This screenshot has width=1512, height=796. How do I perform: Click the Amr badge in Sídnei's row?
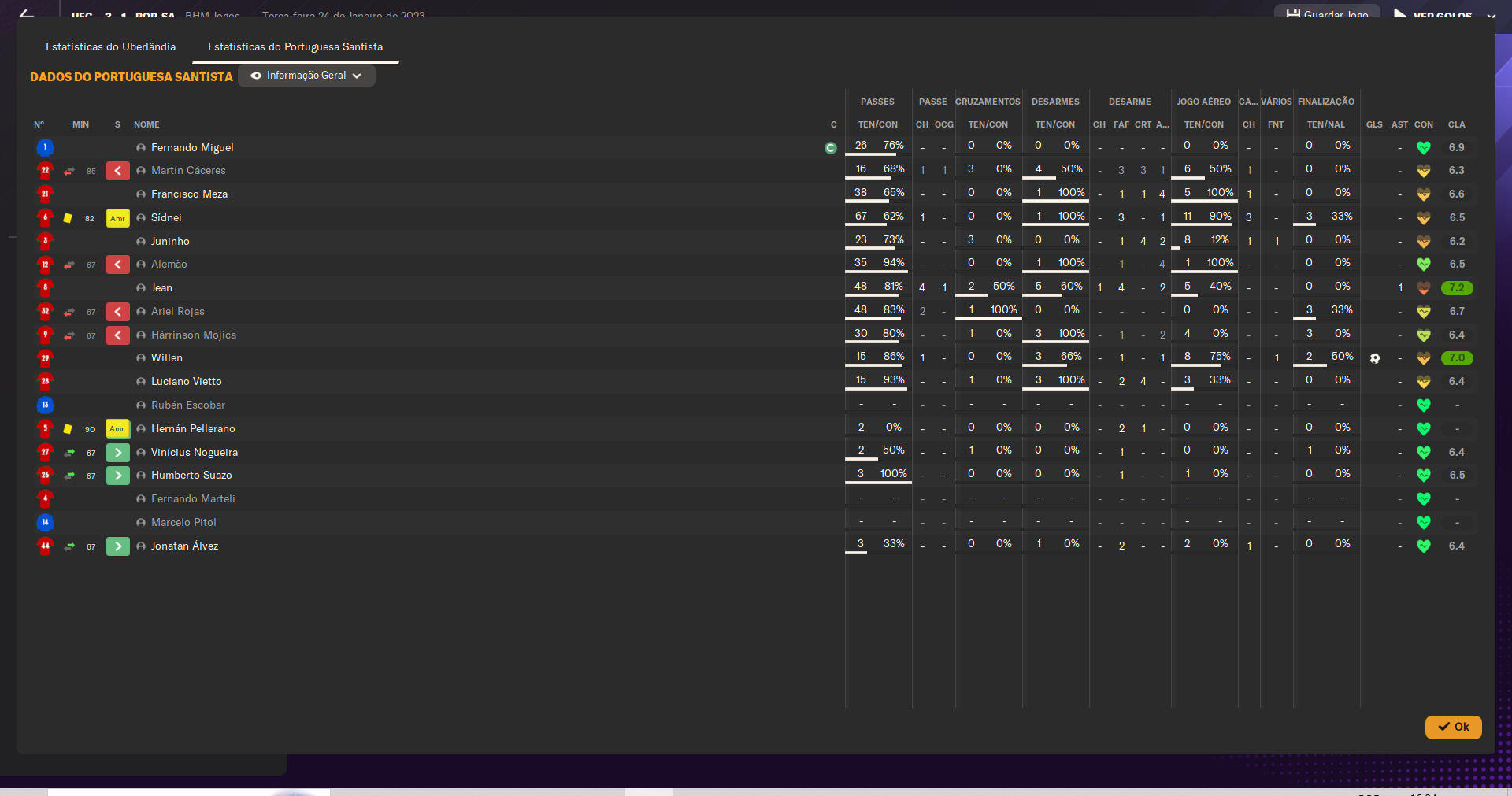pos(118,218)
